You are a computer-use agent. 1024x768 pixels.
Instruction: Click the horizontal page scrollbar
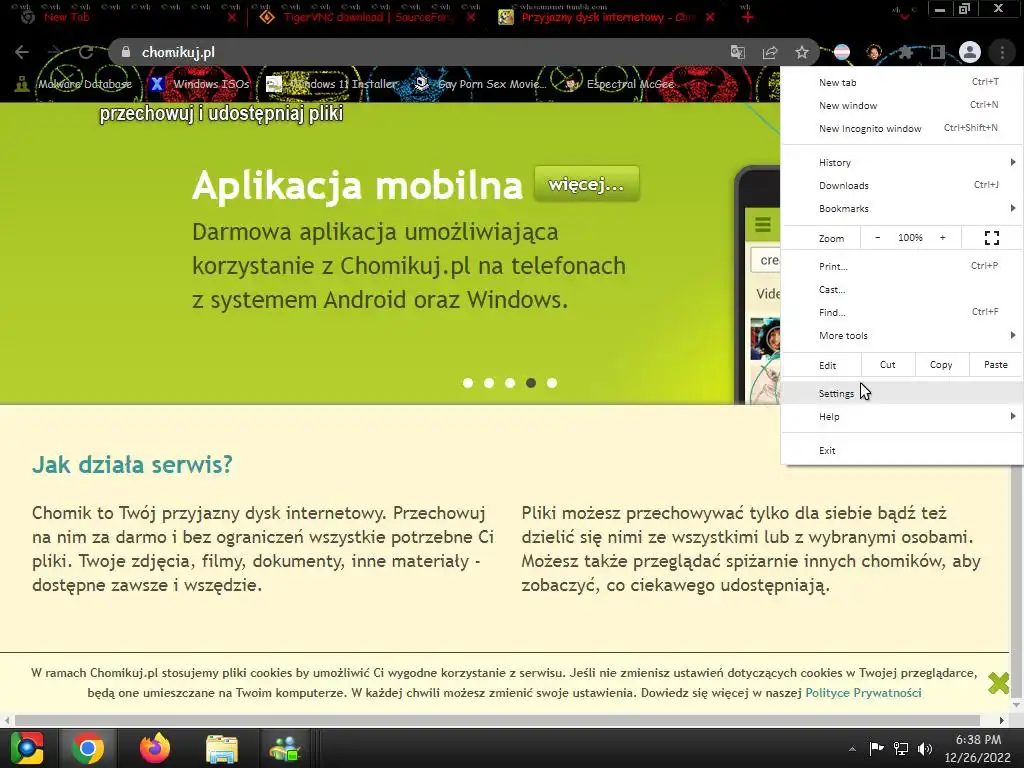click(x=496, y=720)
